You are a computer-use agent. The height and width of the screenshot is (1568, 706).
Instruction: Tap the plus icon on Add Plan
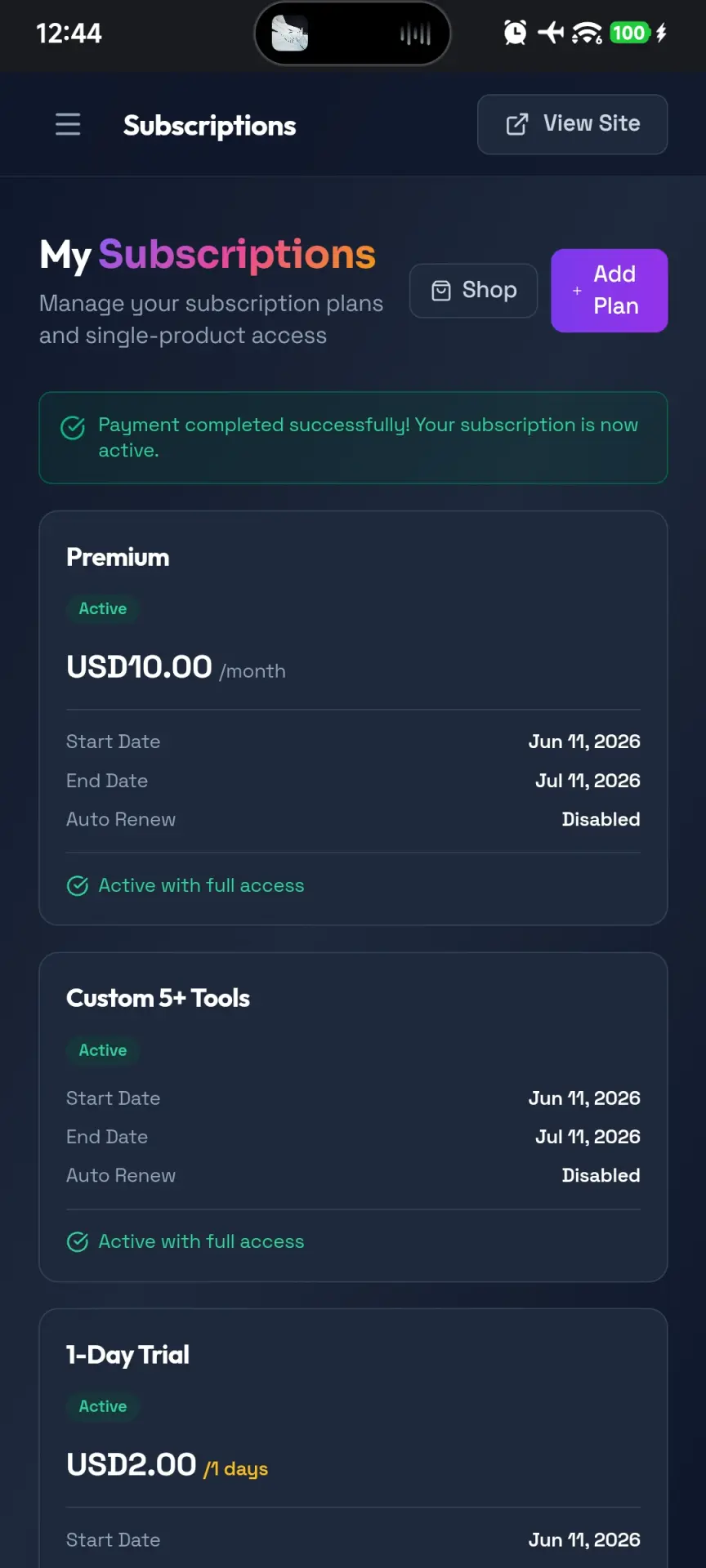tap(577, 291)
